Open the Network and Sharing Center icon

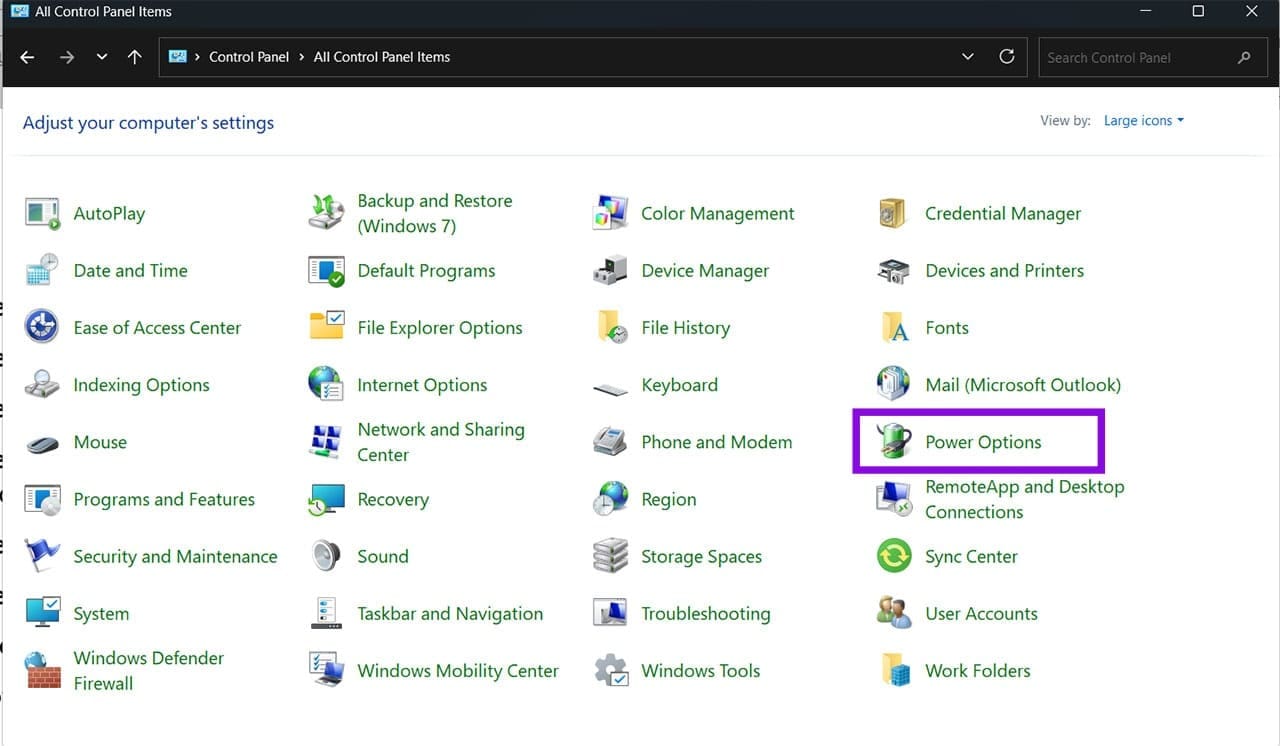(x=326, y=442)
